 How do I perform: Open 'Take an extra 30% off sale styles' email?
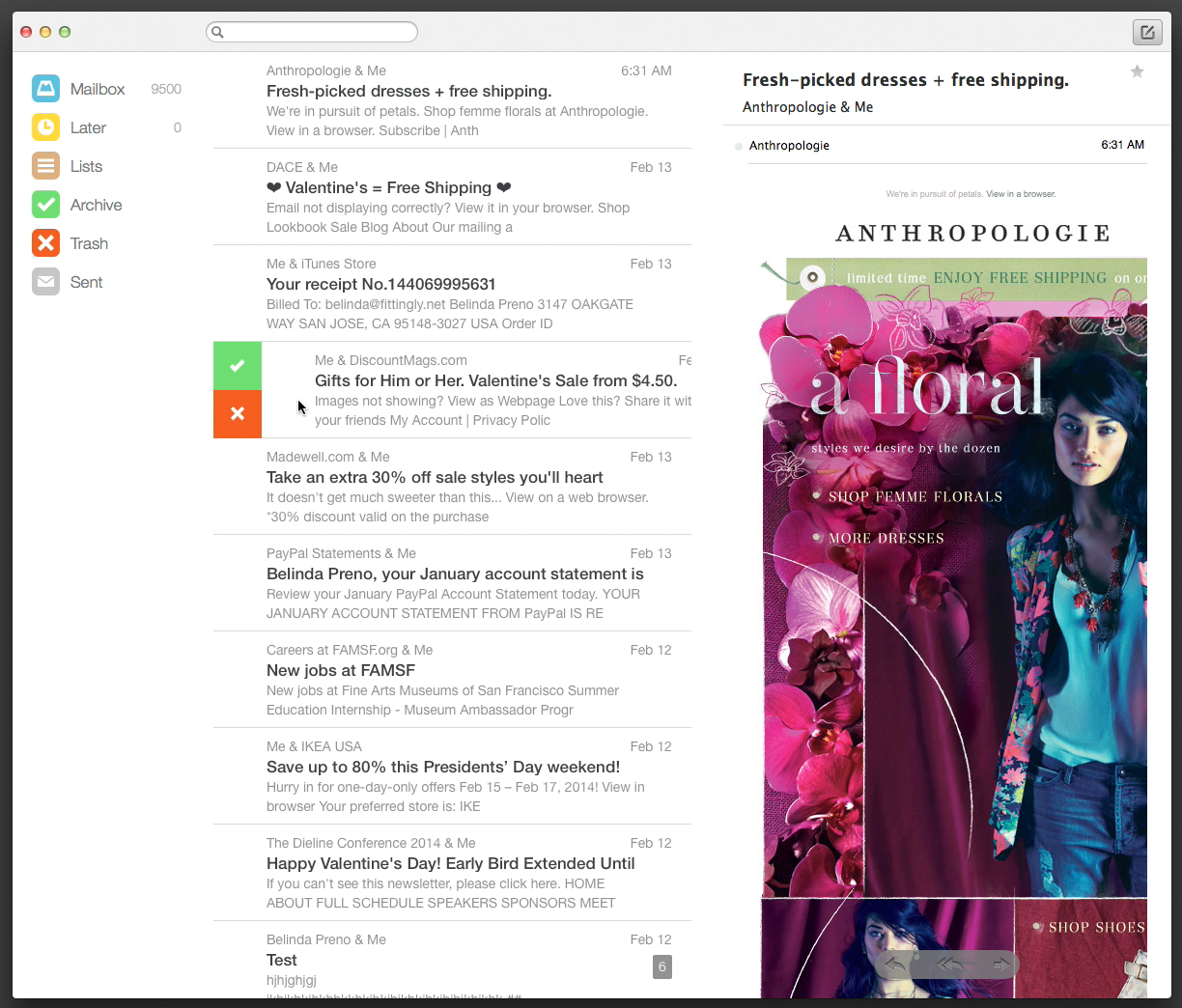click(x=452, y=487)
